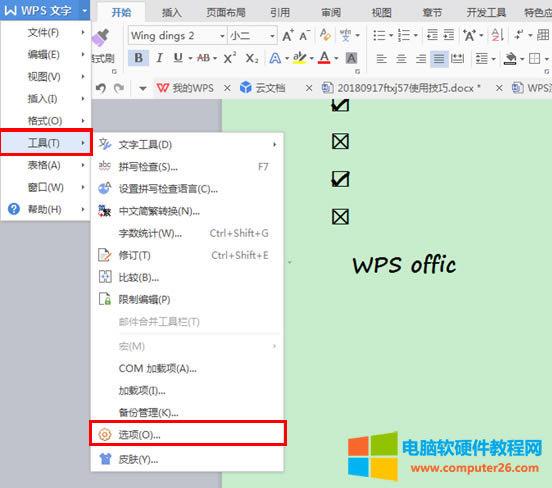Viewport: 552px width, 488px height.
Task: Apply strikethrough AB formatting
Action: pos(203,58)
